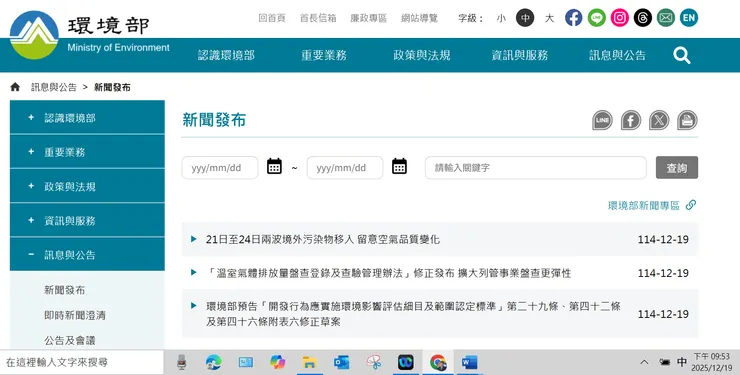This screenshot has width=740, height=375.
Task: Click Windows taskbar search box
Action: [82, 362]
